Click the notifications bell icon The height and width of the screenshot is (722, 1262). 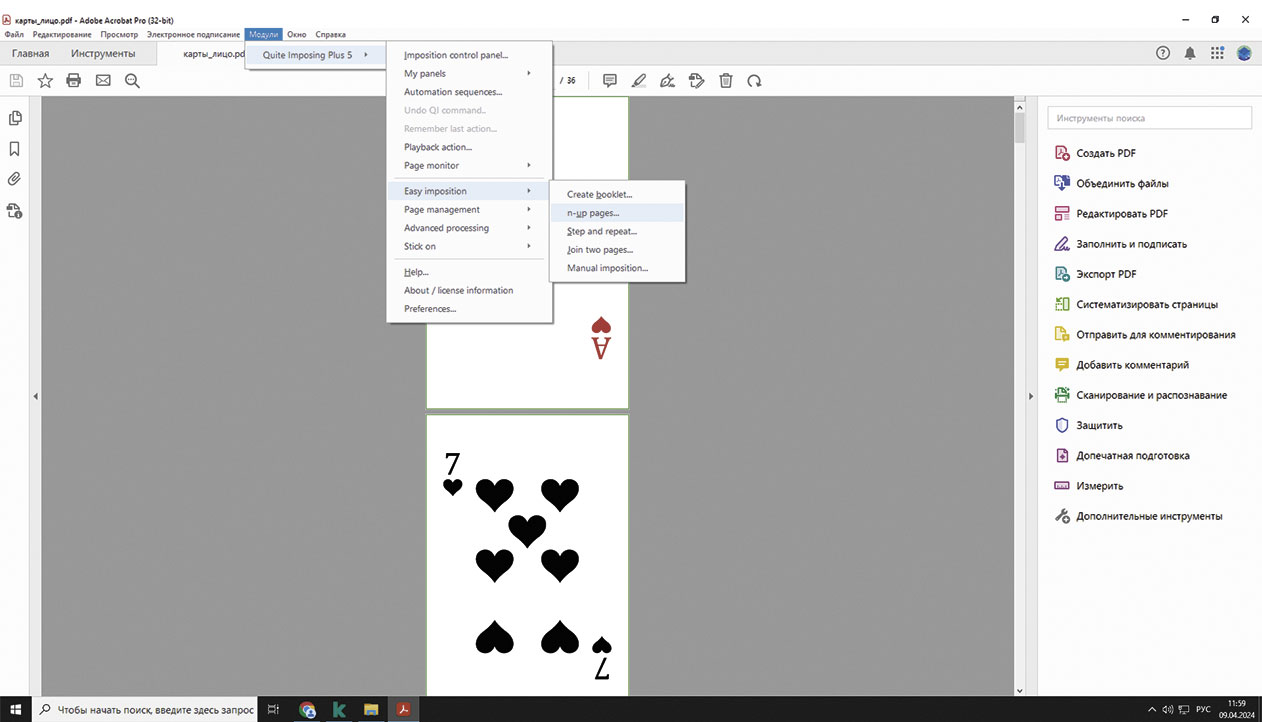[1190, 53]
